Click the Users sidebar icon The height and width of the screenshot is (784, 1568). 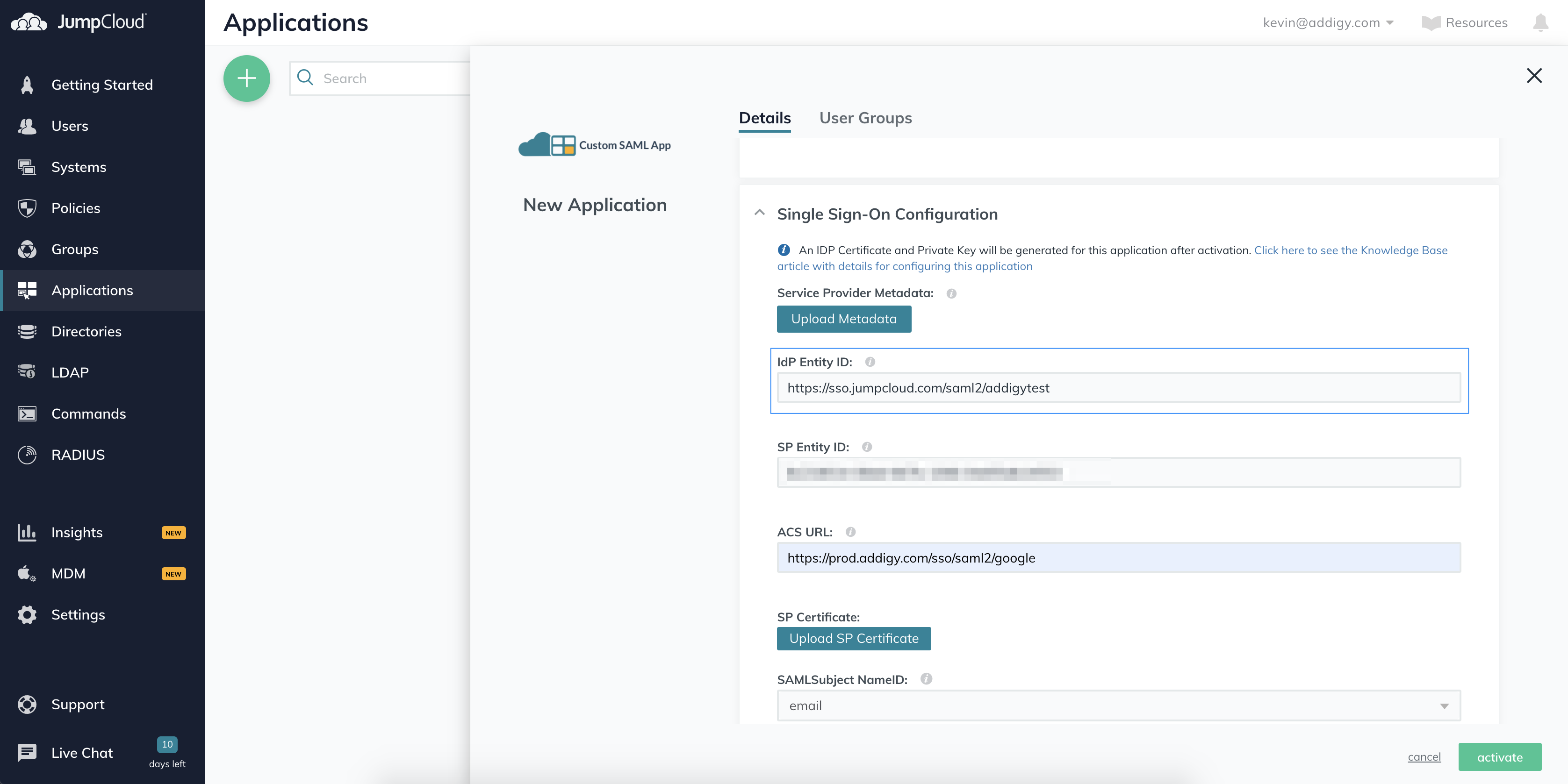pyautogui.click(x=27, y=126)
